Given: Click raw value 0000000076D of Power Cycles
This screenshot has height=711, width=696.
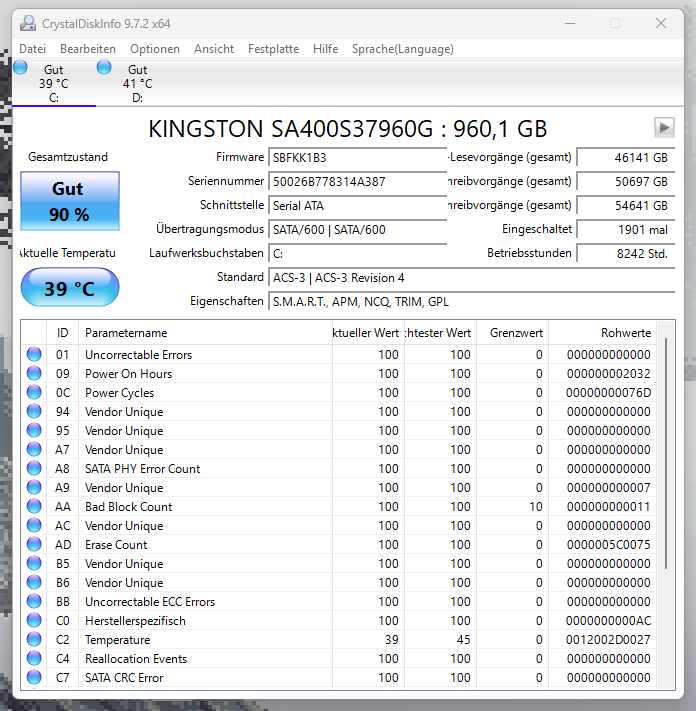Looking at the screenshot, I should point(608,393).
